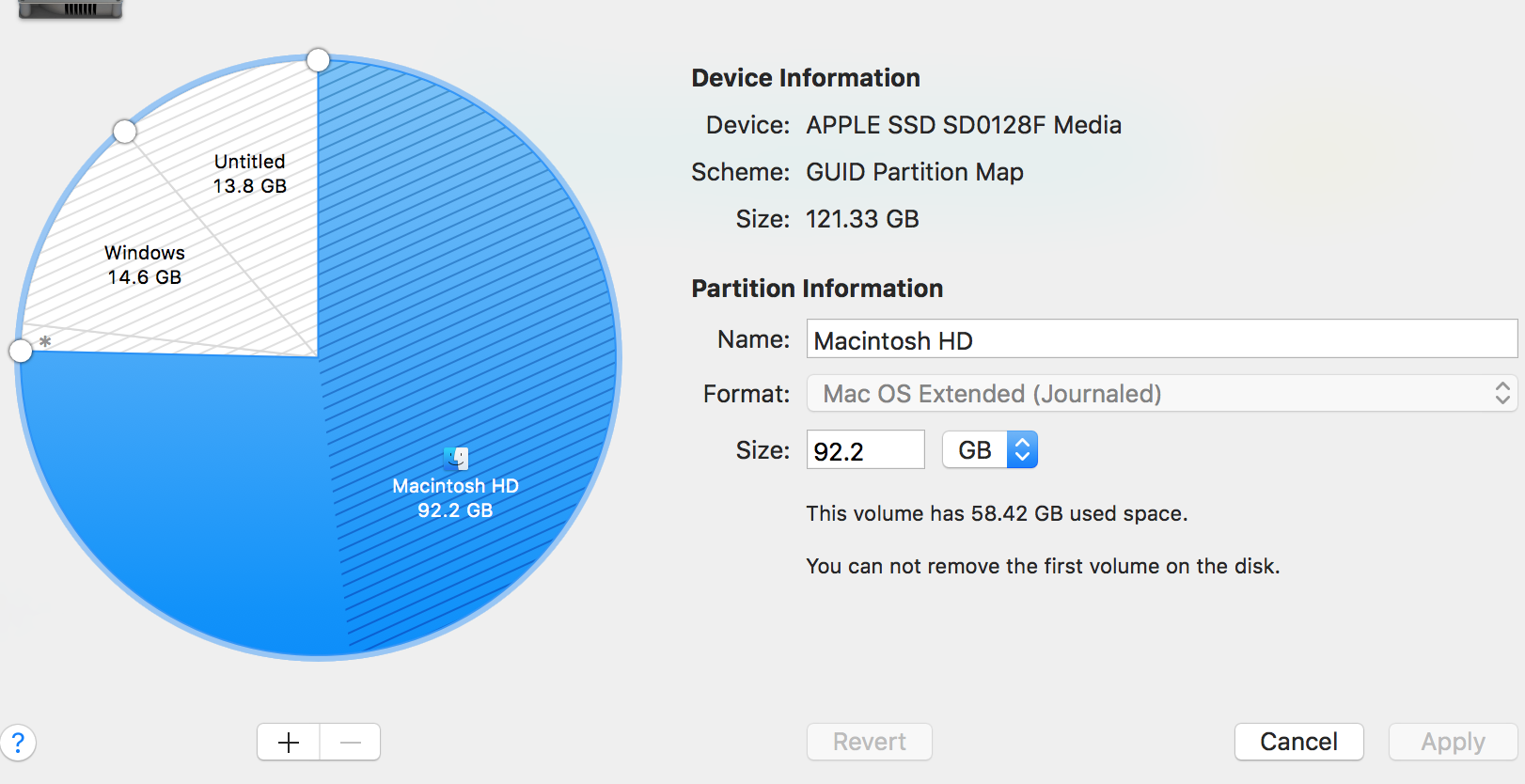Click the resize handle at top of pie
The width and height of the screenshot is (1525, 784).
[x=319, y=60]
